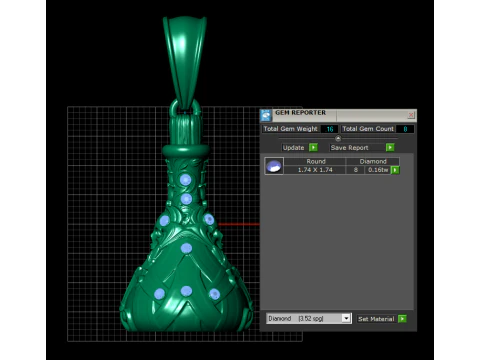Select the topmost blue gem on the bottle neck
This screenshot has height=360, width=480.
185,180
